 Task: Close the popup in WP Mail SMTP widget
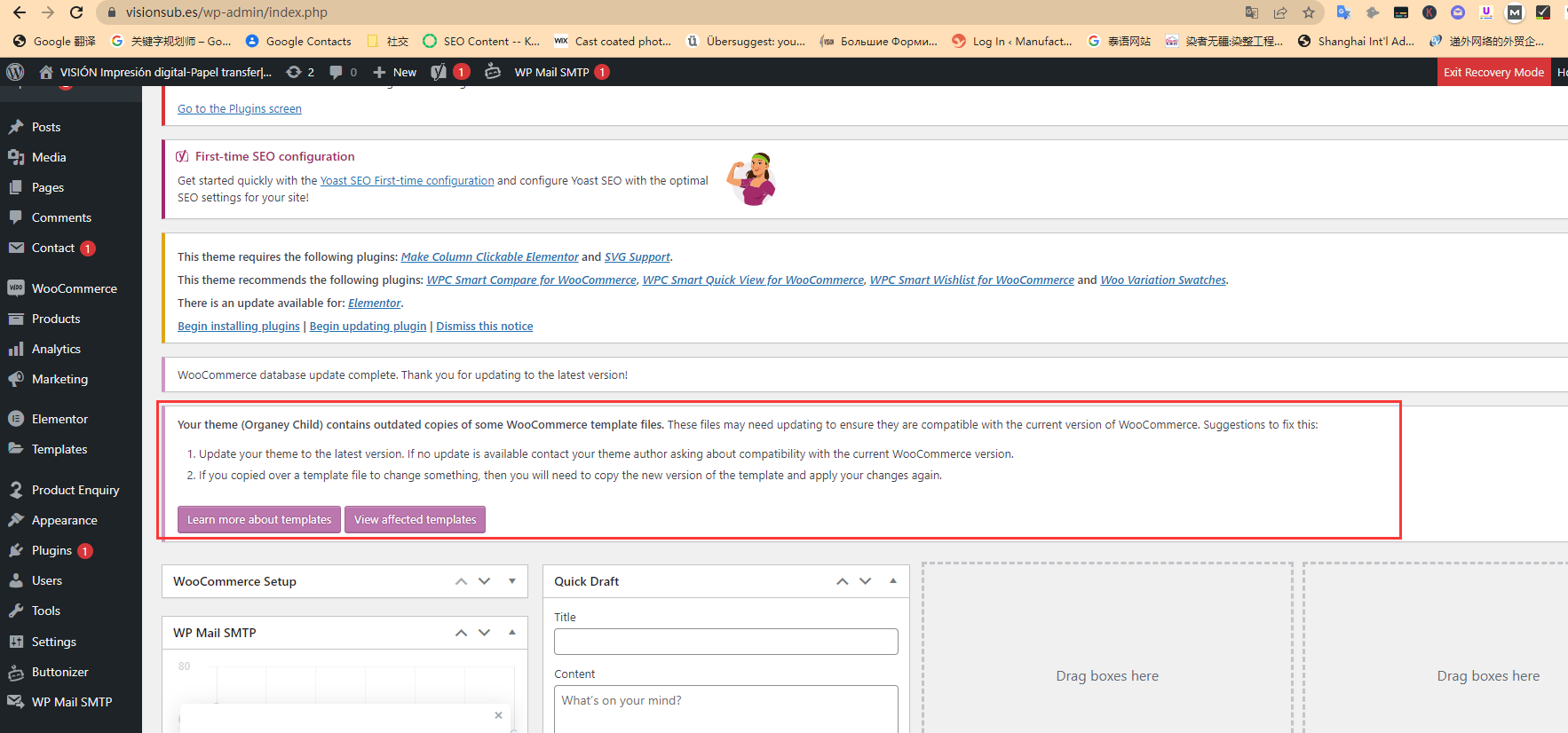pyautogui.click(x=498, y=715)
